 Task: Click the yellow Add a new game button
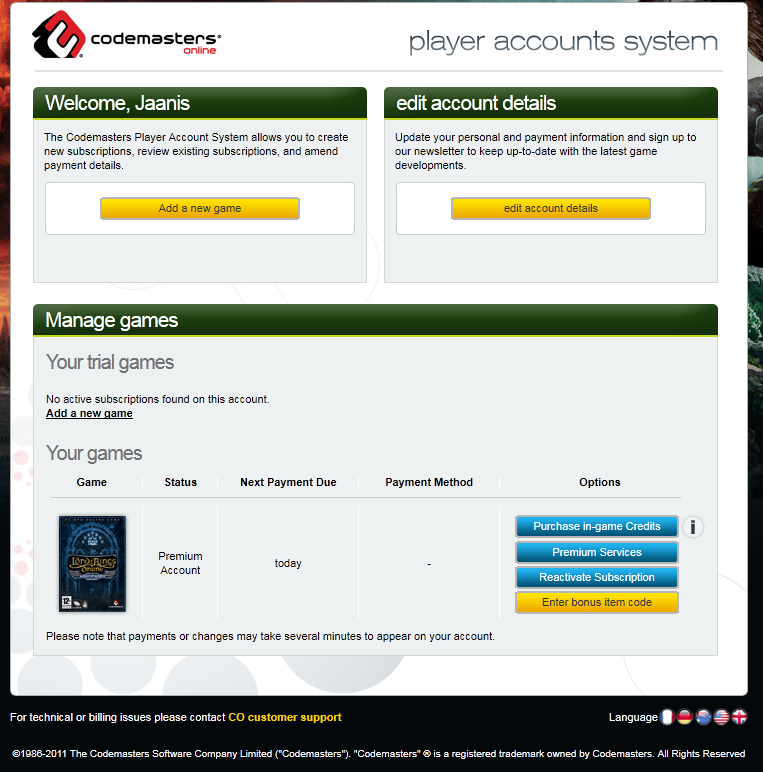pyautogui.click(x=200, y=208)
